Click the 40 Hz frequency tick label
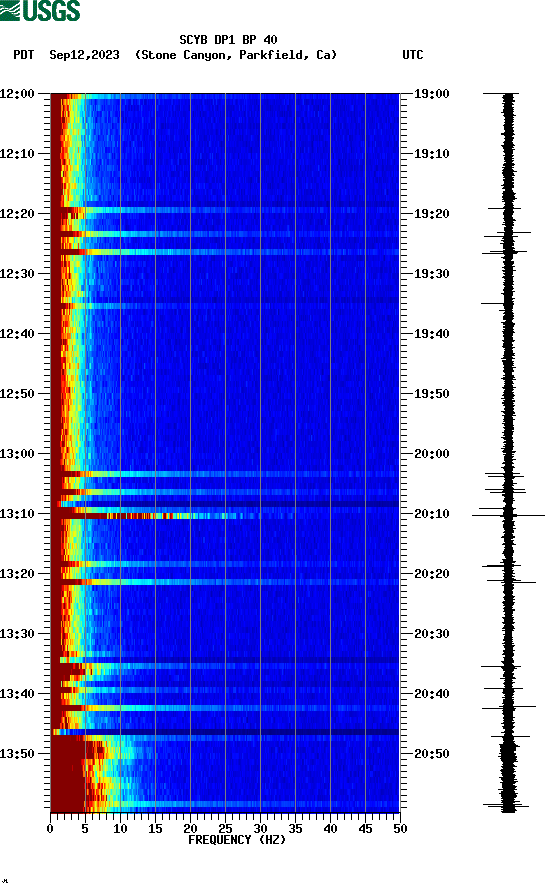The image size is (552, 892). (331, 829)
